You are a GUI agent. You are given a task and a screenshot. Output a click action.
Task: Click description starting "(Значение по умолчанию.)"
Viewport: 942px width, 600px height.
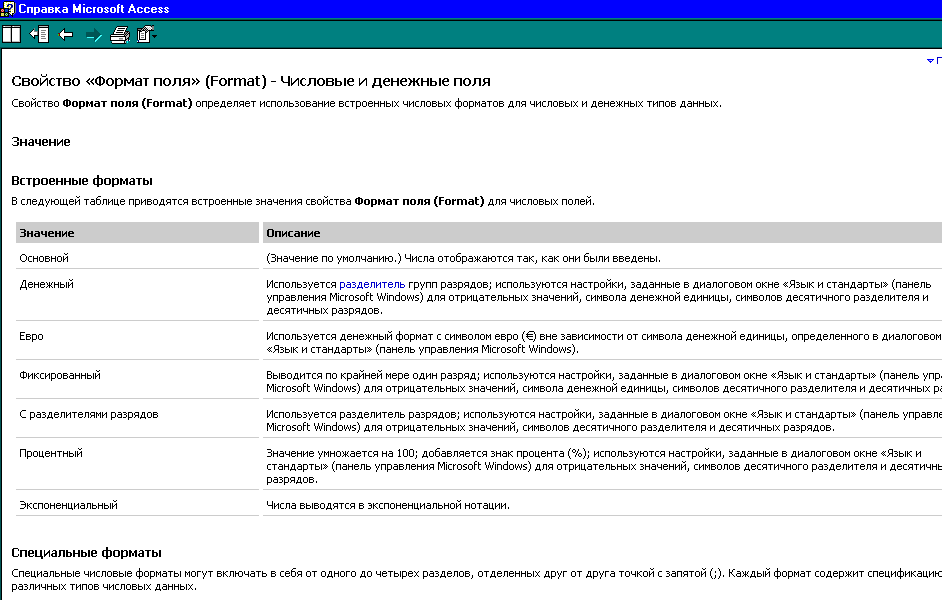point(463,258)
